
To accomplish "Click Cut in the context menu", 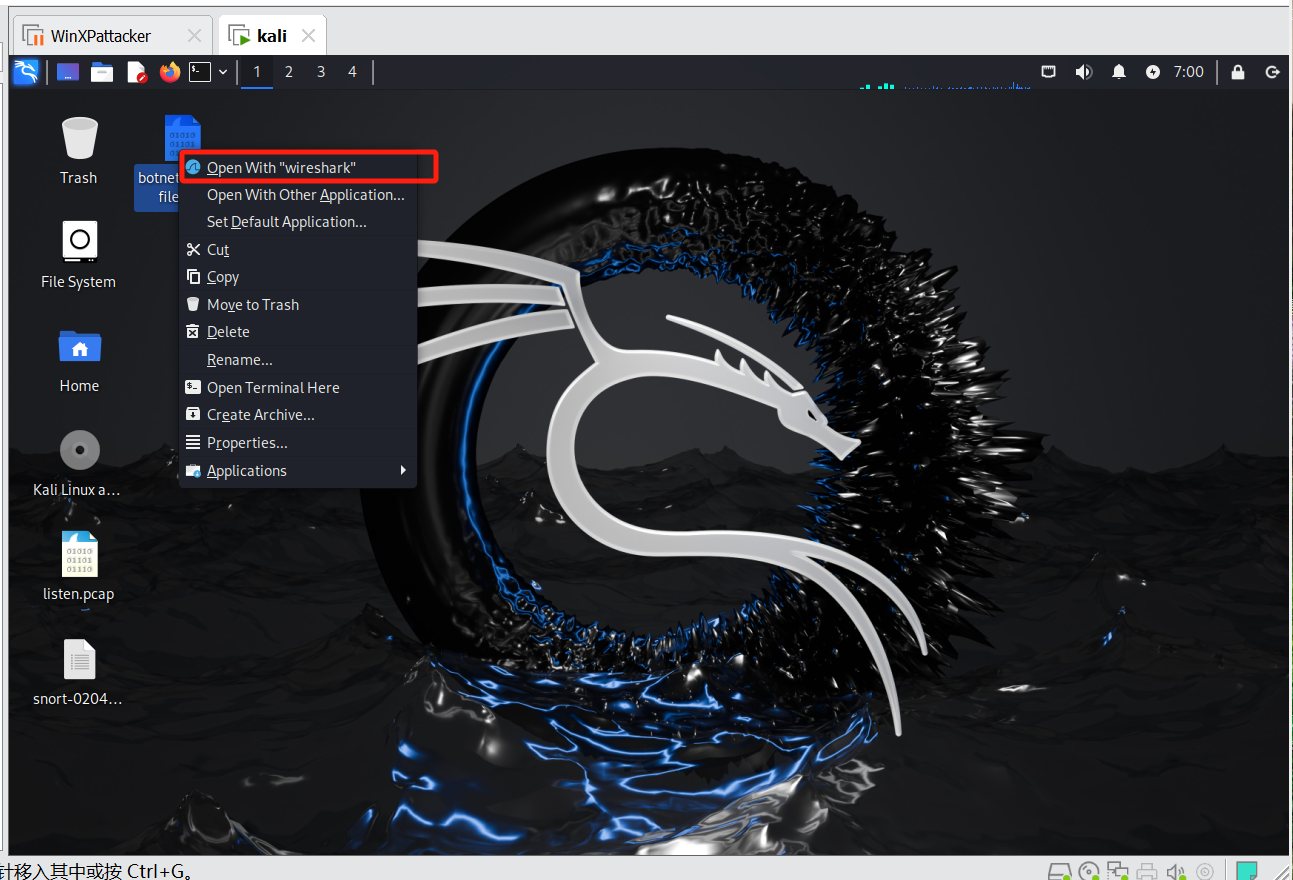I will point(298,250).
